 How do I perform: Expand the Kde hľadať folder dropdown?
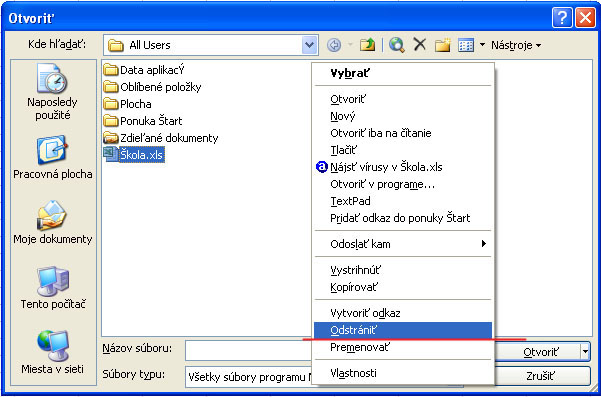point(309,45)
